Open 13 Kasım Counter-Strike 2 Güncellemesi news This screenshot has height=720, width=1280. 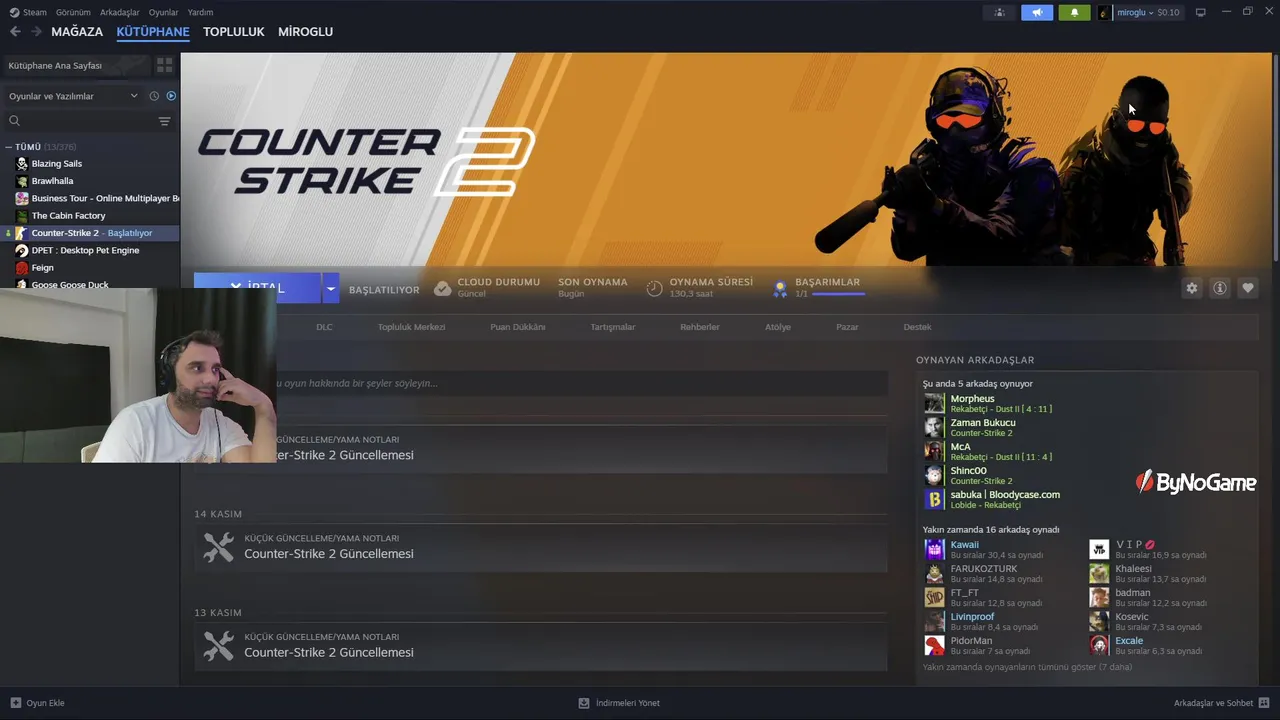coord(541,646)
